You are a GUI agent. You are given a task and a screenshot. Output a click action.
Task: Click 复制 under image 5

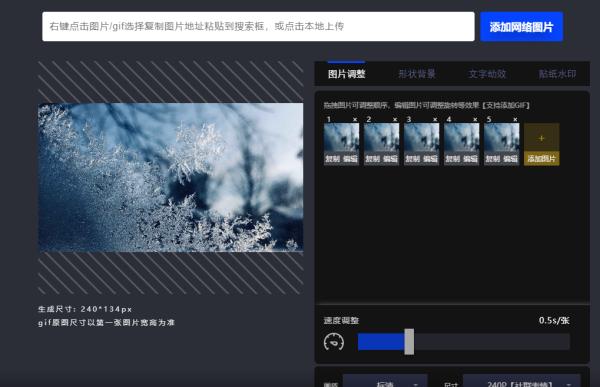click(x=492, y=158)
